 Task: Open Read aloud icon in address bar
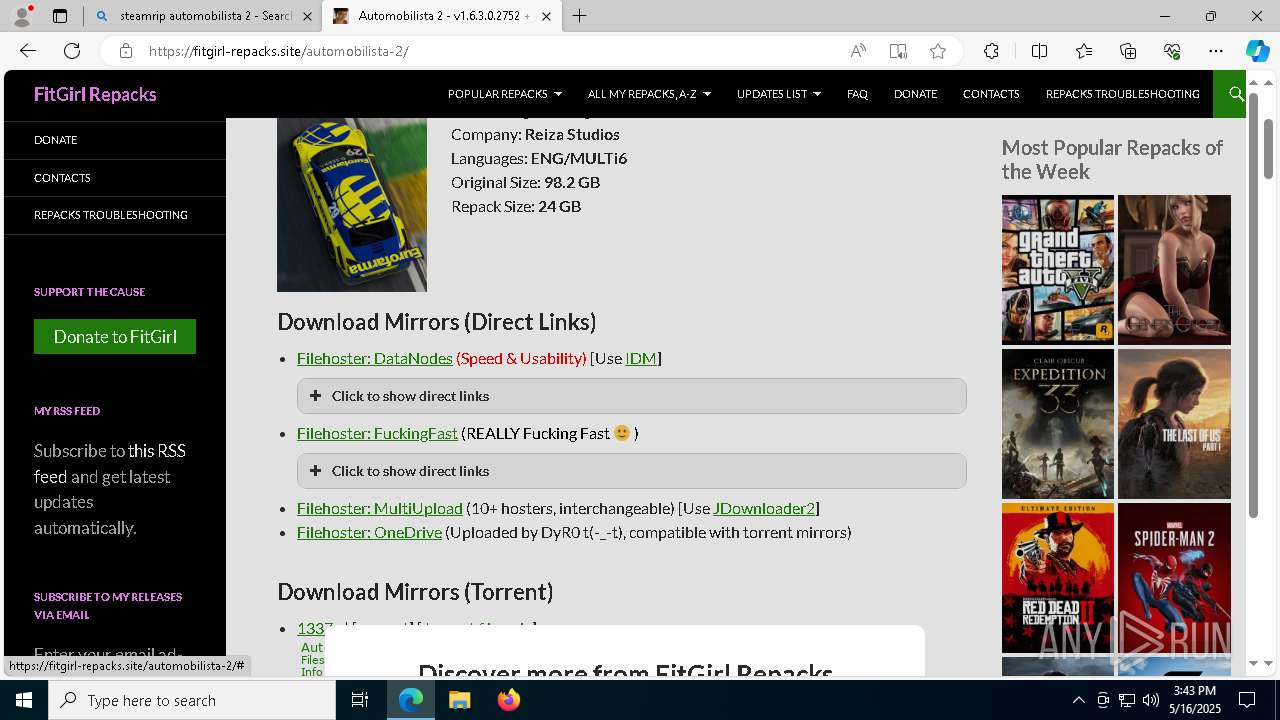pos(858,51)
